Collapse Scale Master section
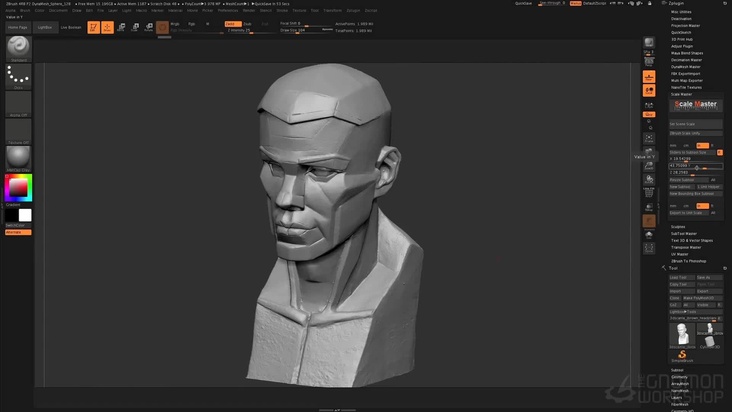The height and width of the screenshot is (412, 732). point(682,94)
